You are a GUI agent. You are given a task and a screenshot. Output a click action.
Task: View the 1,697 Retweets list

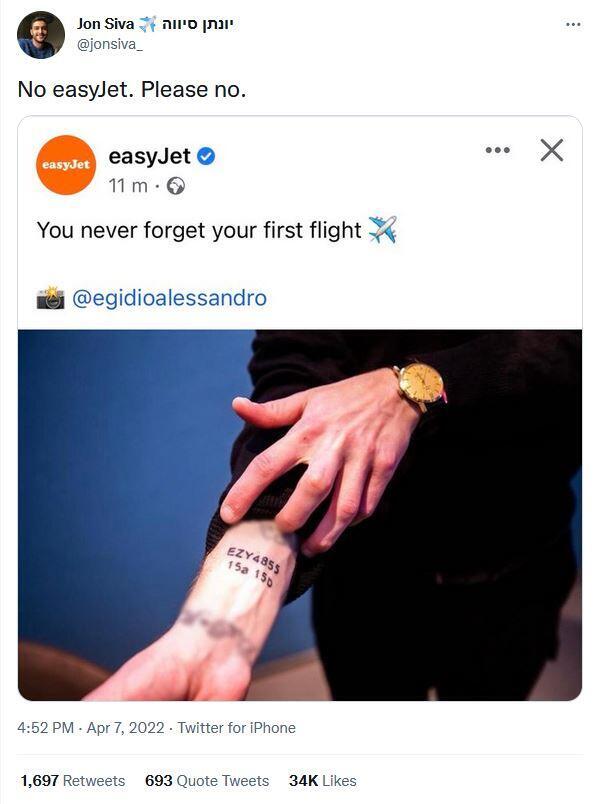[73, 780]
